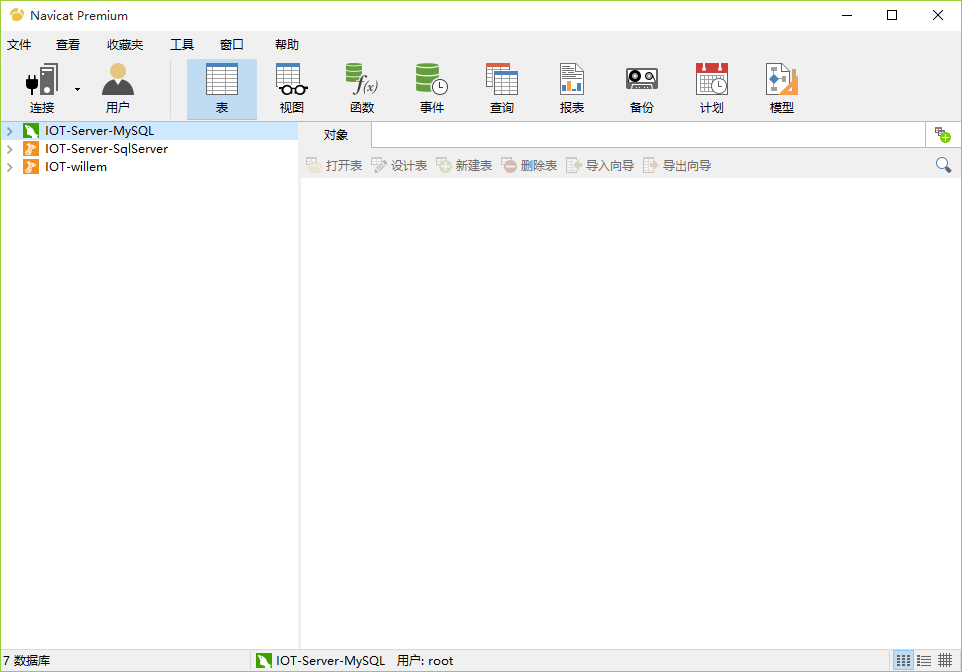Select the View (视图) toolbar icon

[291, 89]
